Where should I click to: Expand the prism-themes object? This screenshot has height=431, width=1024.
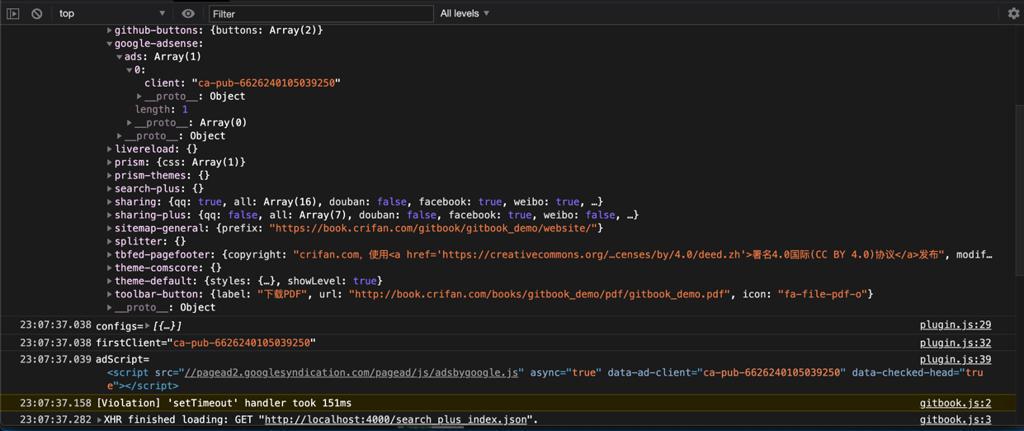coord(110,176)
